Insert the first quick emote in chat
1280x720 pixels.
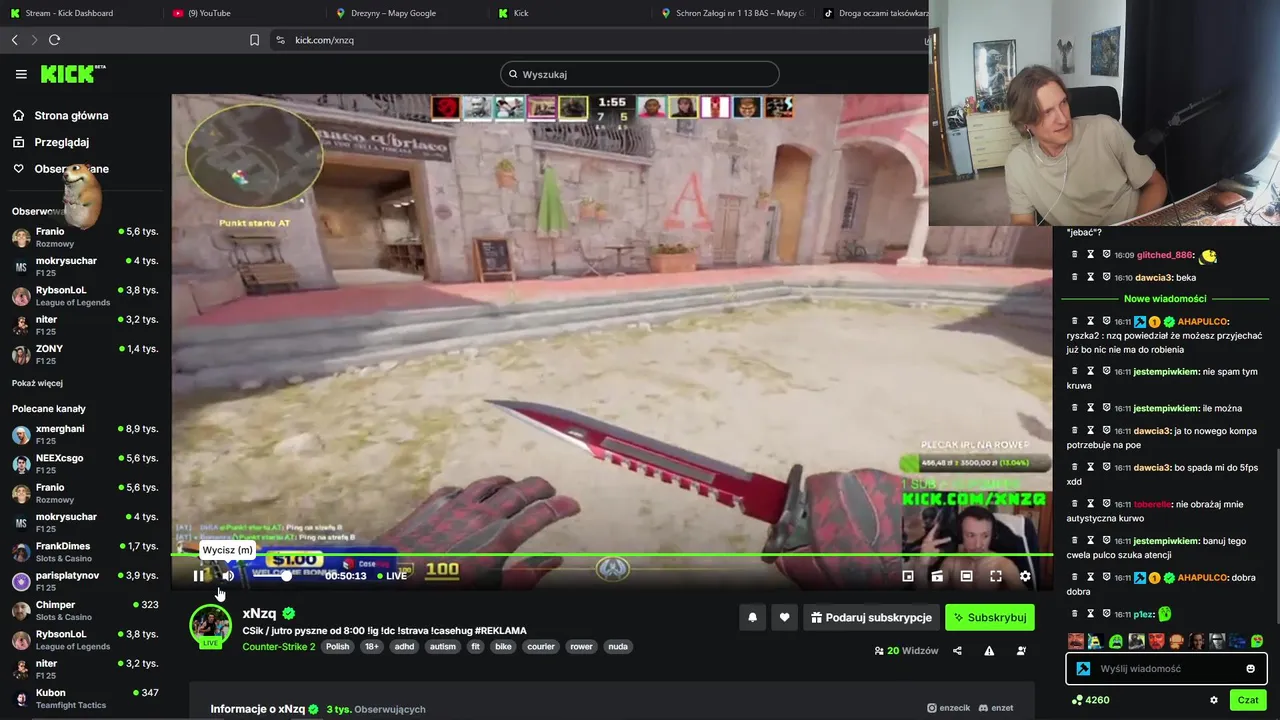tap(1075, 641)
